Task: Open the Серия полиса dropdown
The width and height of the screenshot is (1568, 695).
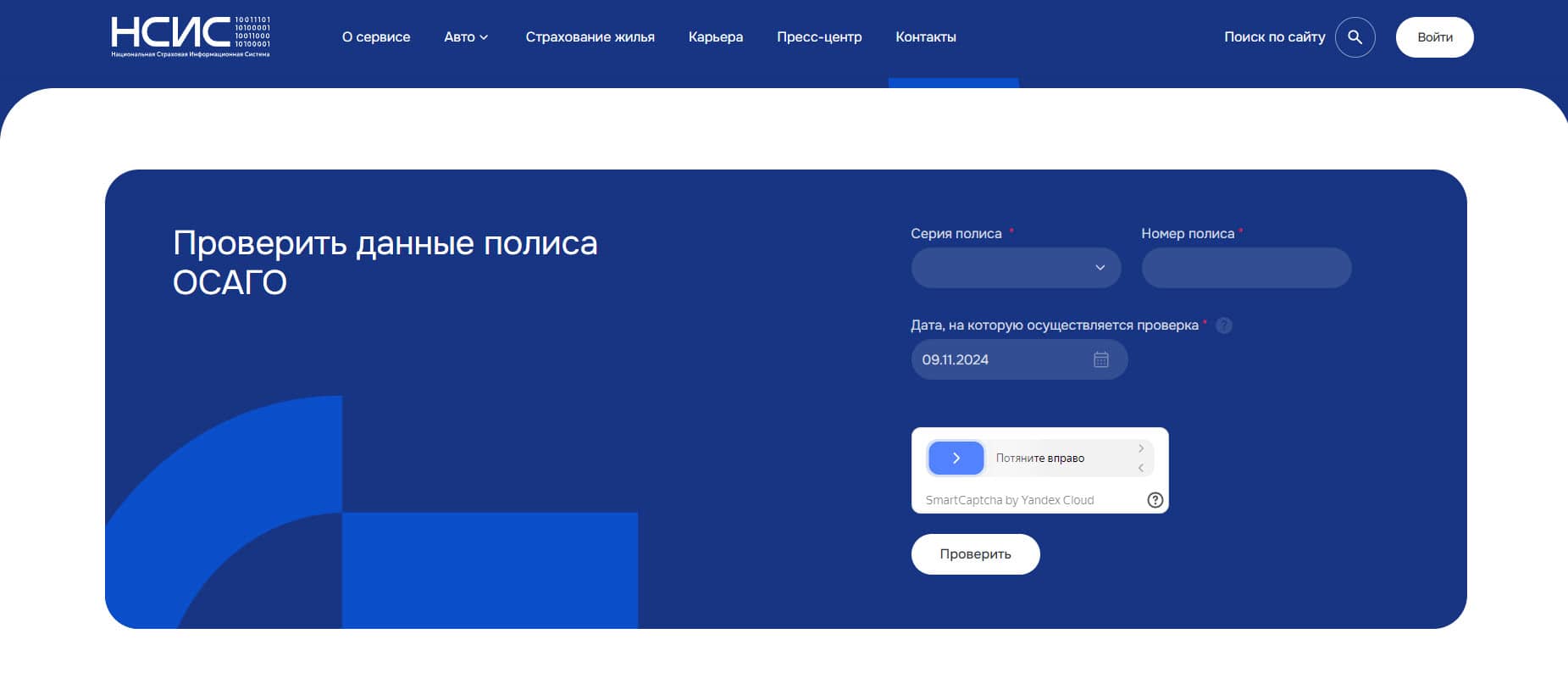Action: (1016, 268)
